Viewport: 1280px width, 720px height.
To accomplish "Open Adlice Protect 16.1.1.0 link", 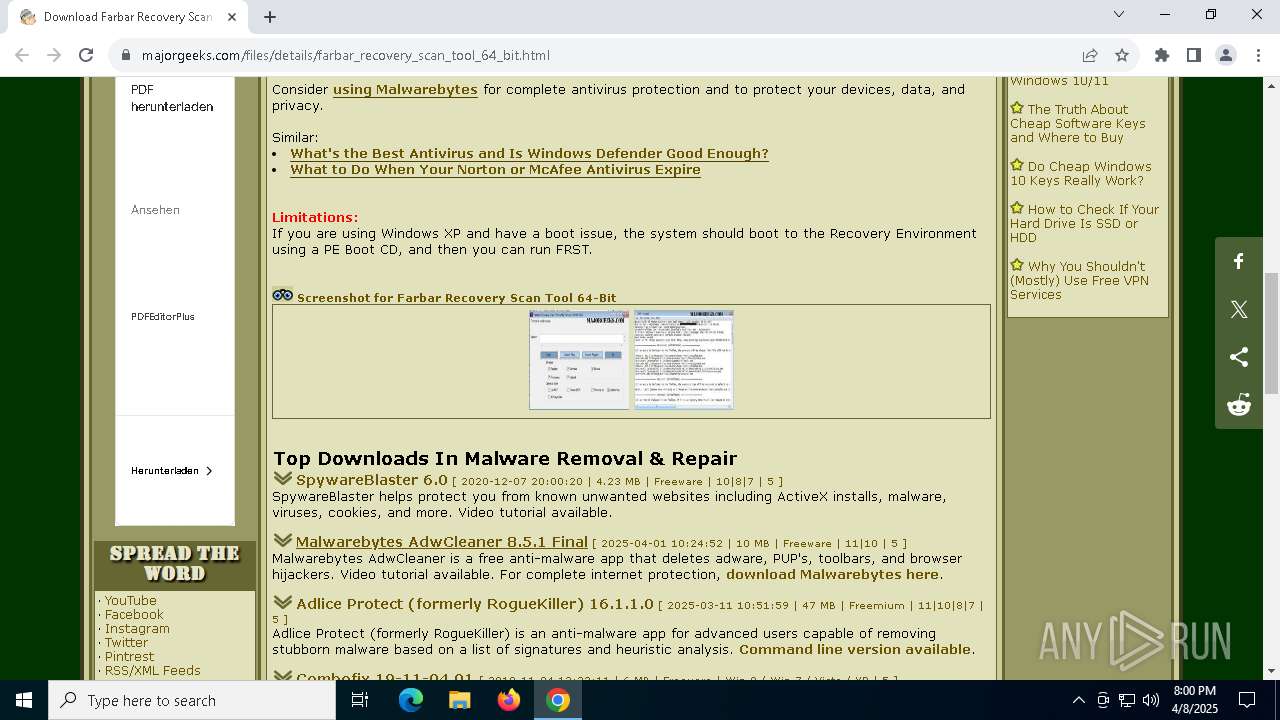I will coord(475,604).
